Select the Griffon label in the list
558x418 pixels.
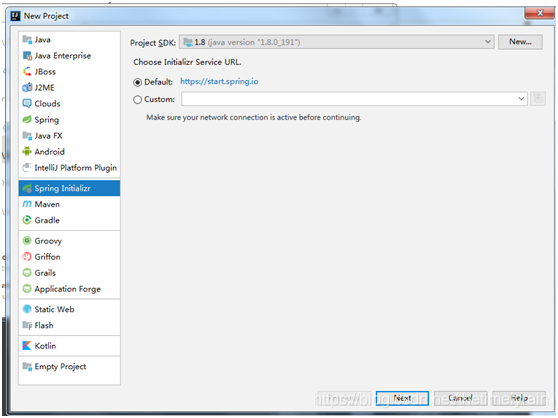(x=47, y=257)
